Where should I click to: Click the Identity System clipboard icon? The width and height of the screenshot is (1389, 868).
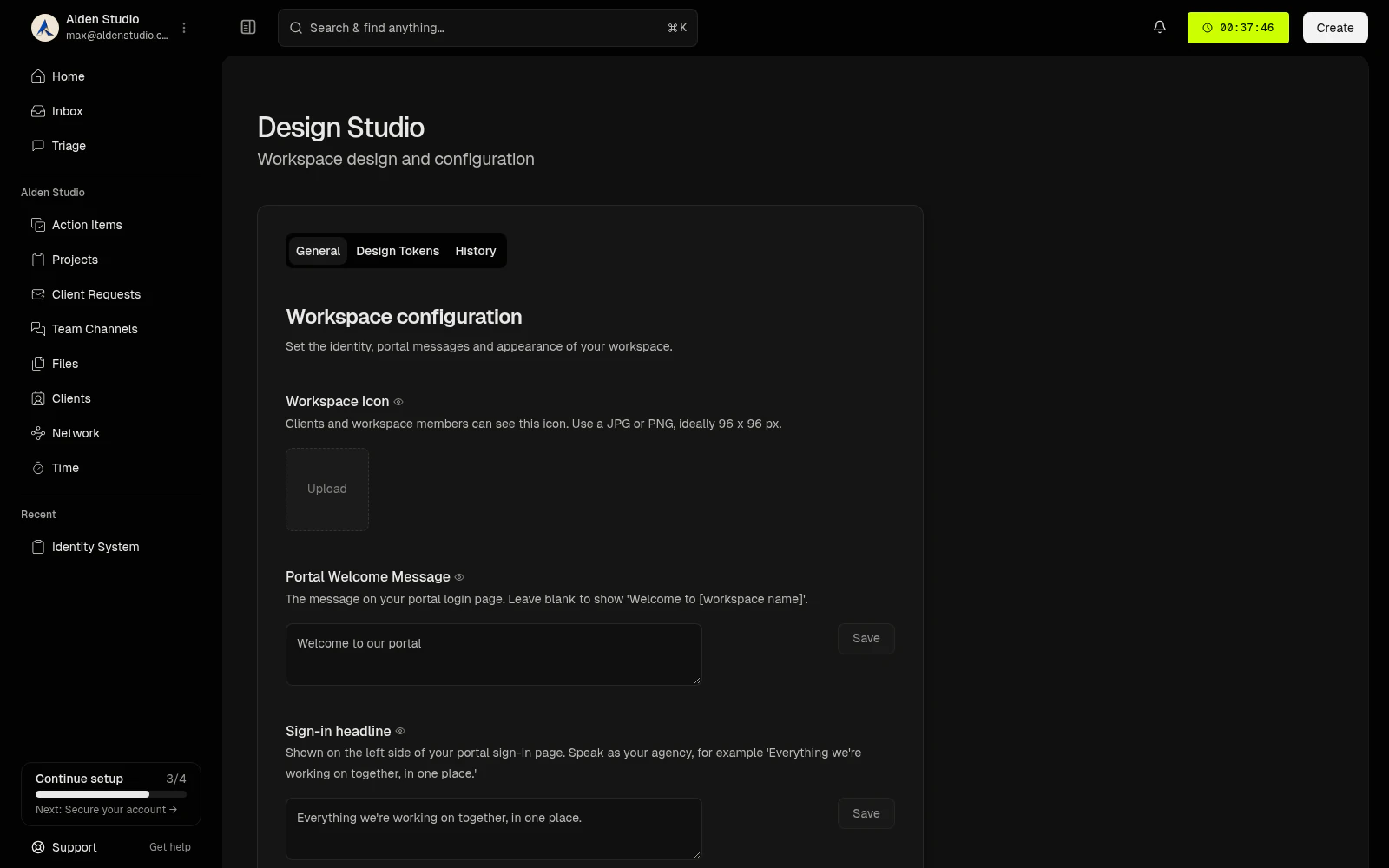point(38,547)
